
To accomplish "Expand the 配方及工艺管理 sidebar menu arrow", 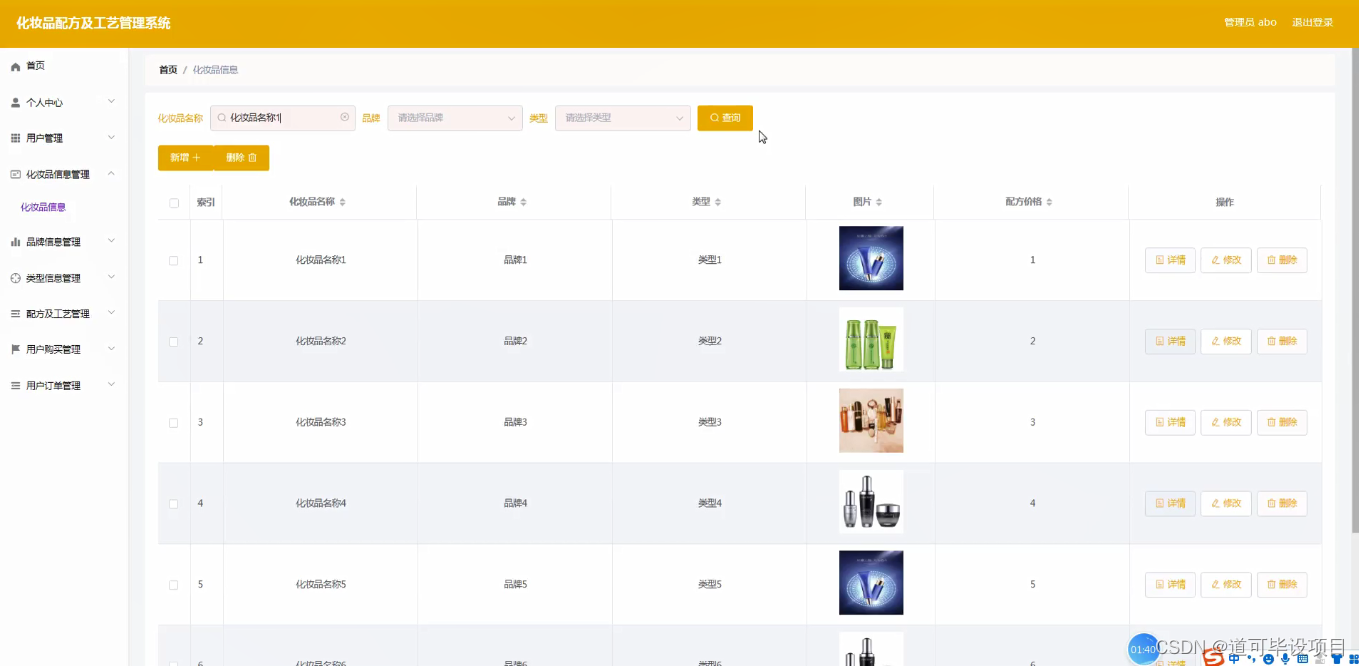I will [111, 313].
